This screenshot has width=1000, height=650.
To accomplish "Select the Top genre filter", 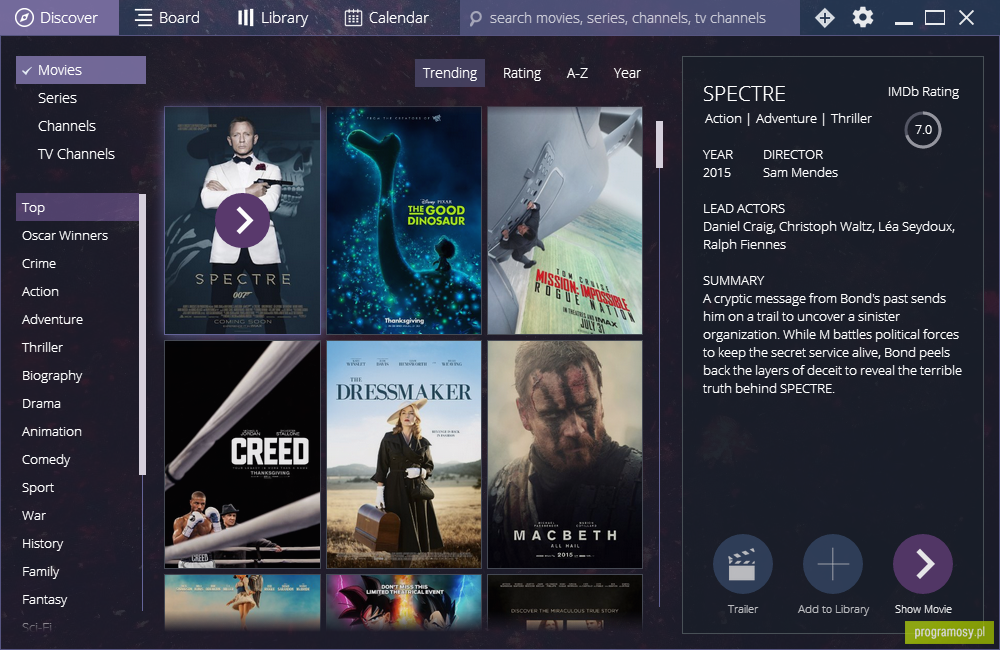I will [x=77, y=207].
